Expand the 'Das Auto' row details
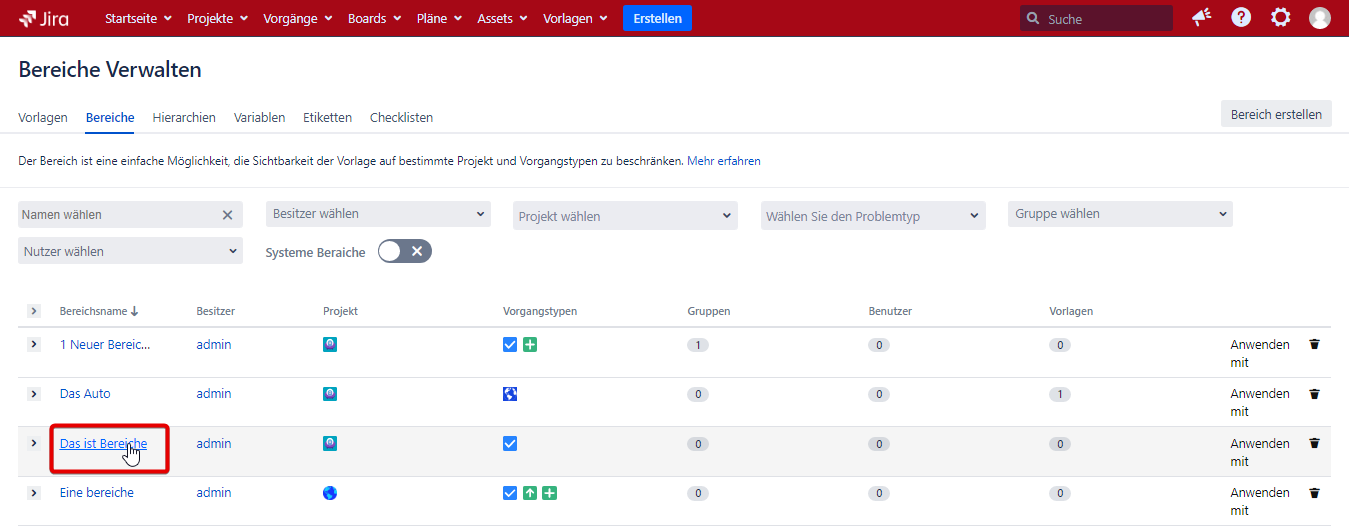1349x527 pixels. click(33, 394)
